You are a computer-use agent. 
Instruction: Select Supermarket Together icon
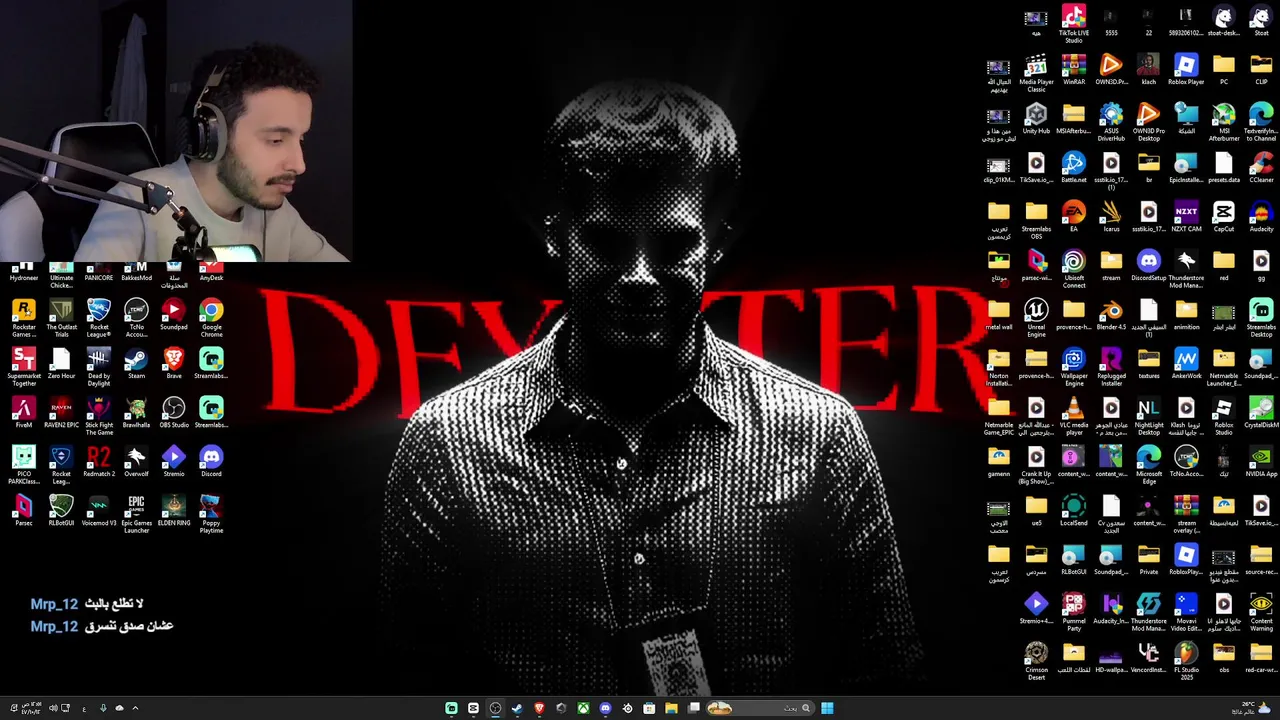pos(23,366)
